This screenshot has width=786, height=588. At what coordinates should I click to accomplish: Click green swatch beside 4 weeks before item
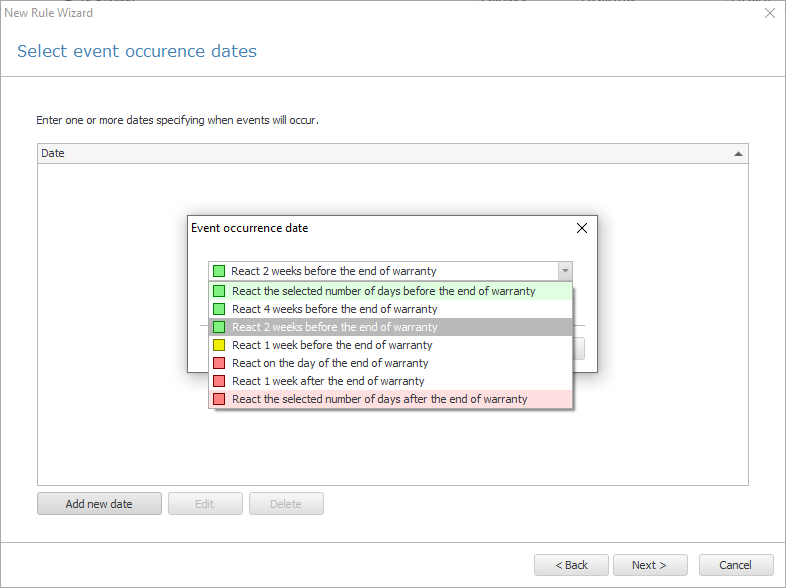point(219,309)
